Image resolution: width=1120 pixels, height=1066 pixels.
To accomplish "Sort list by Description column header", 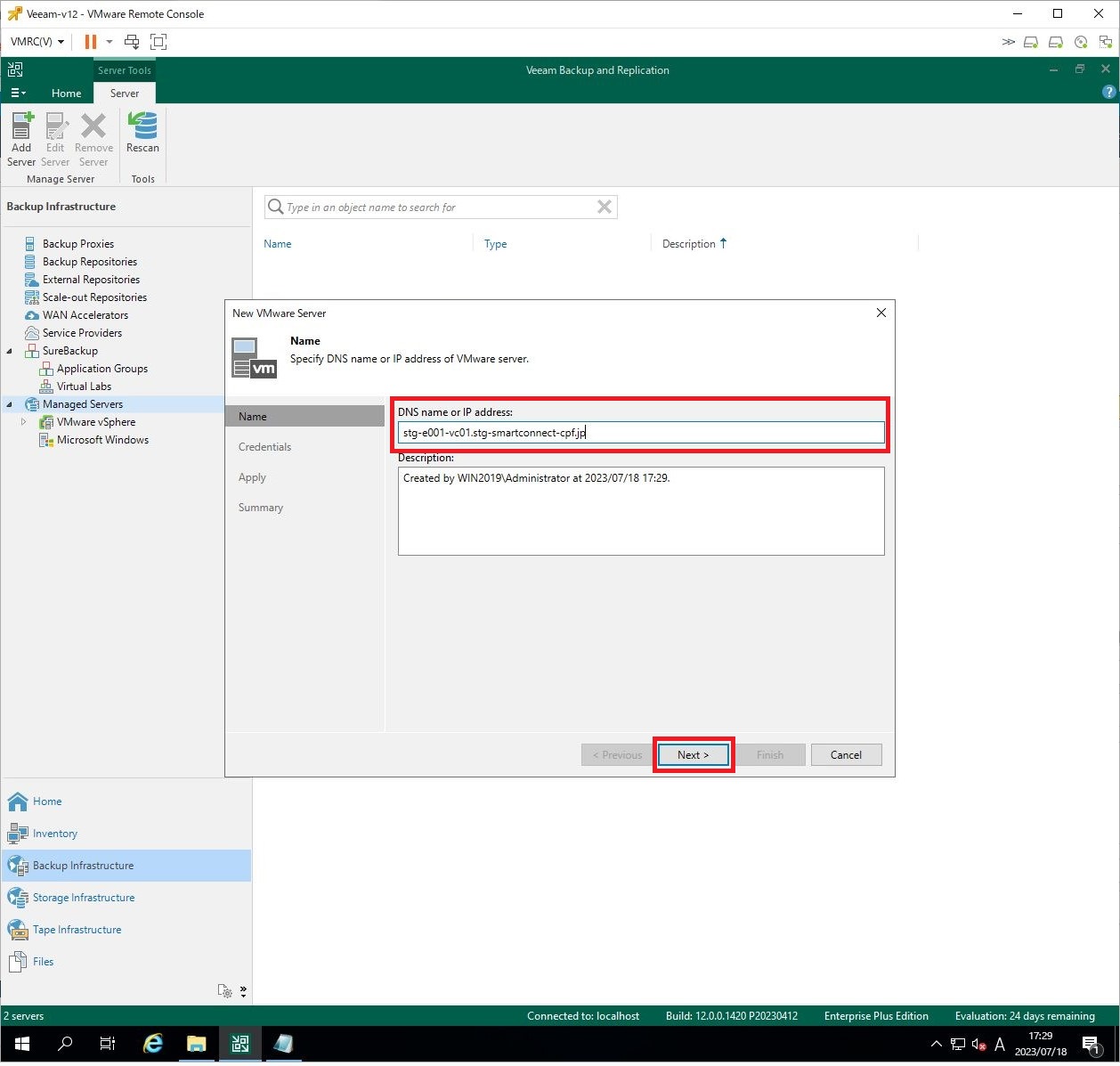I will (x=689, y=244).
